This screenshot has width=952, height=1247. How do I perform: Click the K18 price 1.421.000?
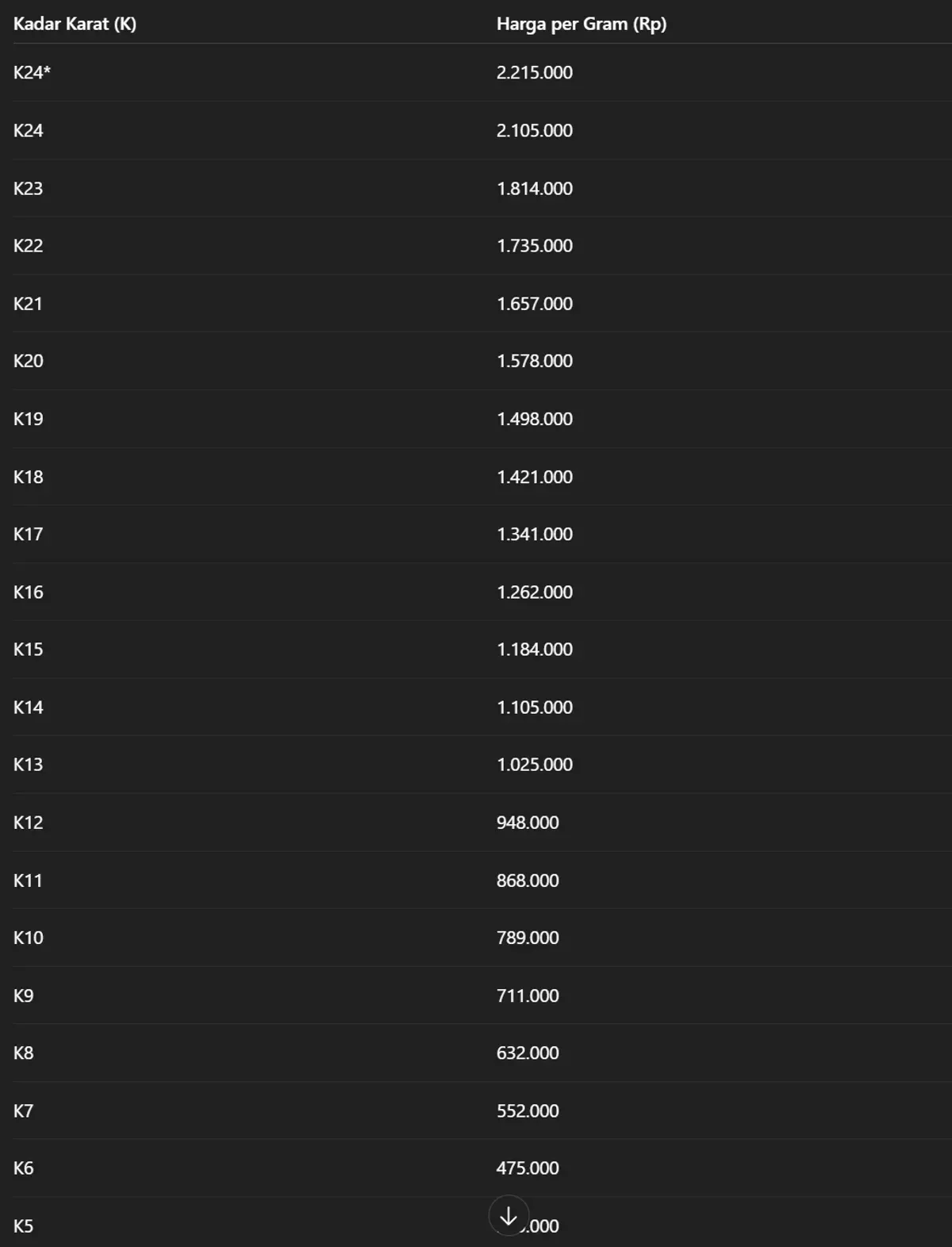[x=534, y=477]
